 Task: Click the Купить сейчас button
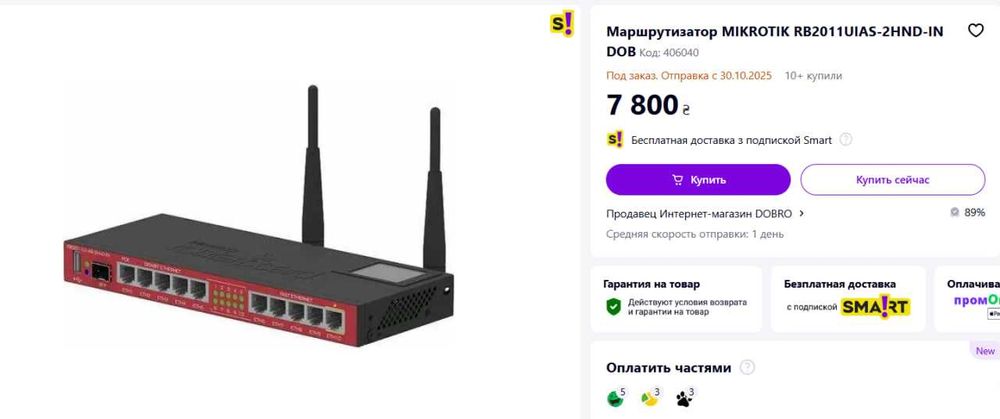892,180
